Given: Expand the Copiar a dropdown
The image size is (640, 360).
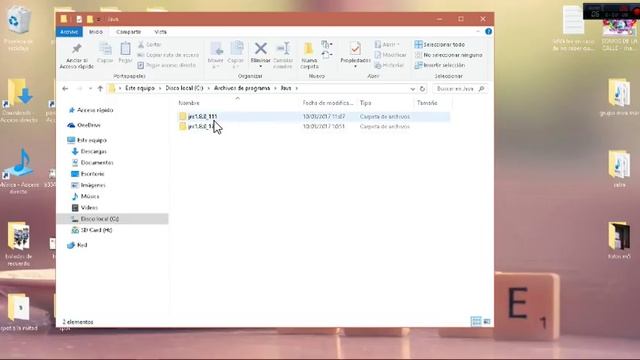Looking at the screenshot, I should click(236, 67).
